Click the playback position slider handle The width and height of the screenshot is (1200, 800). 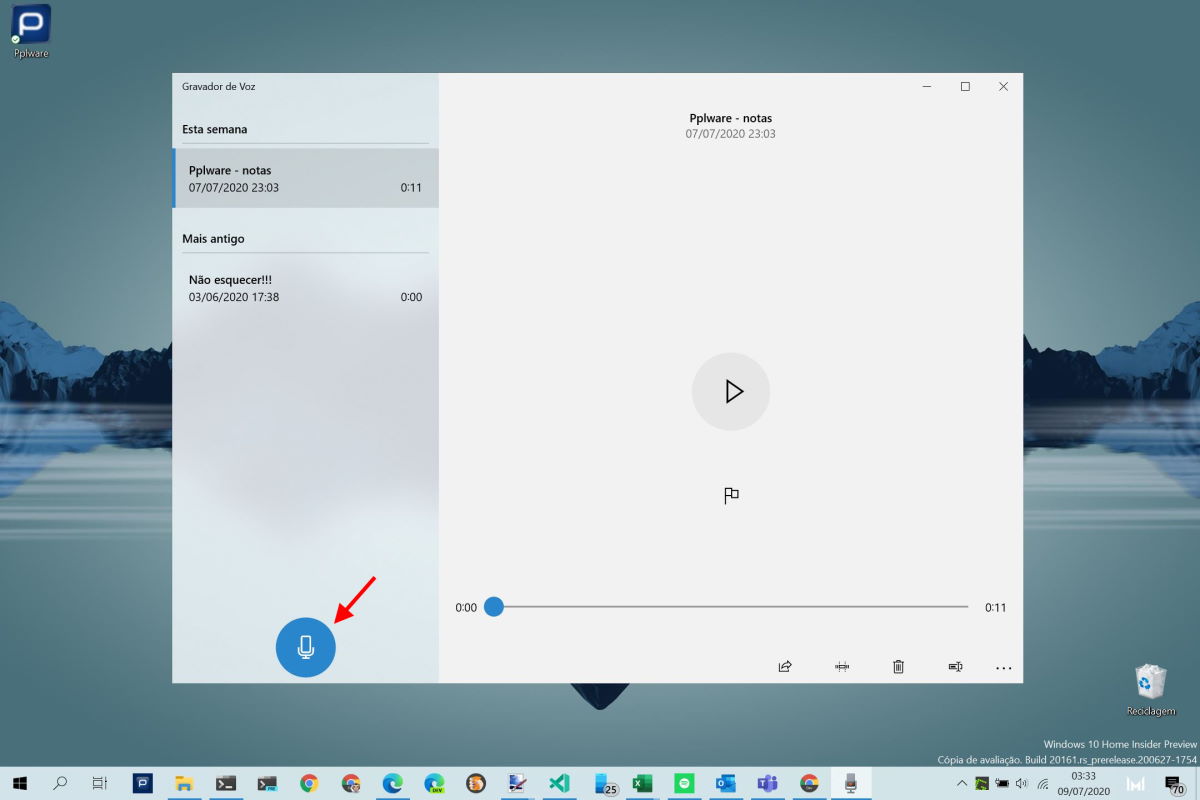tap(493, 607)
